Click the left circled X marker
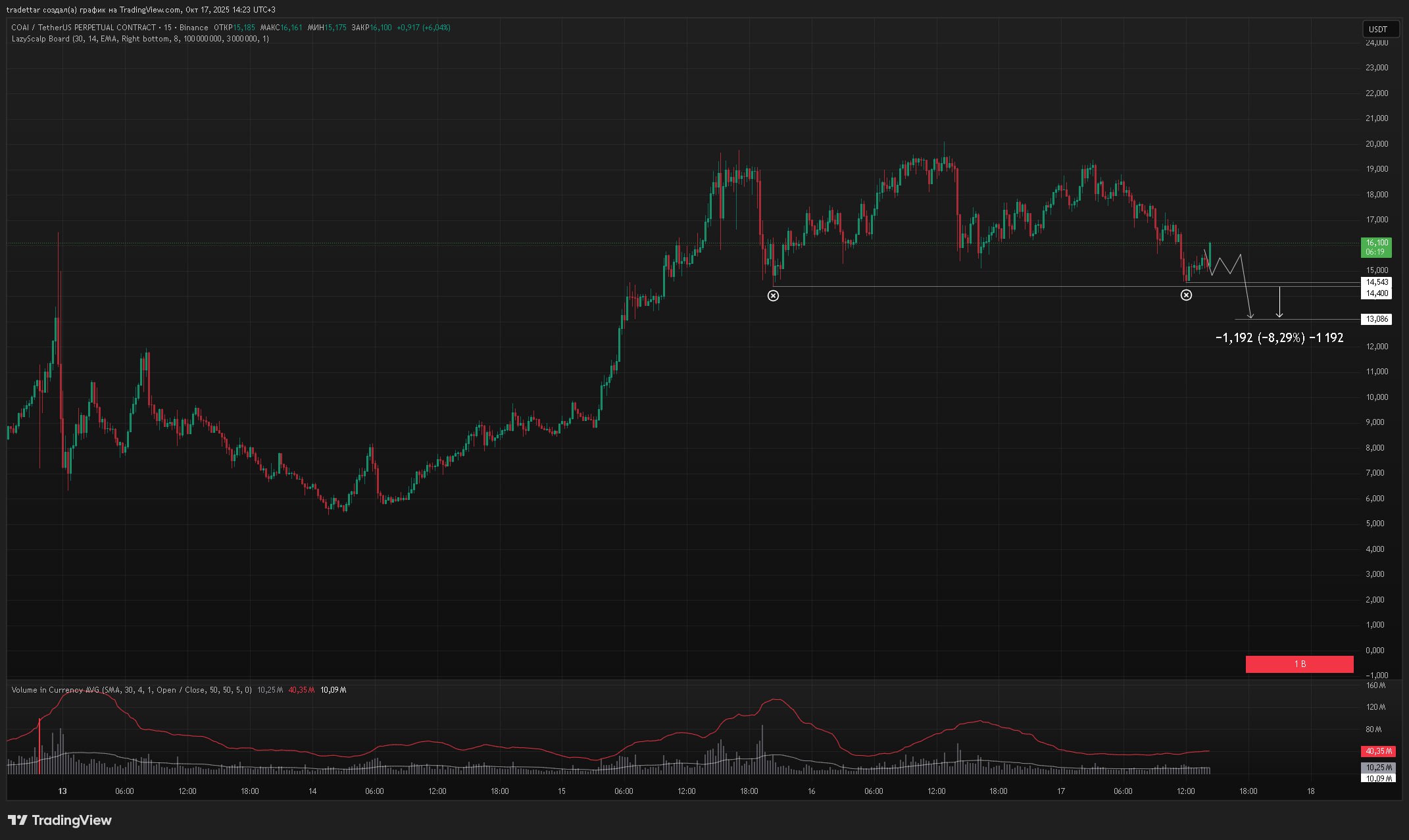The height and width of the screenshot is (840, 1409). pyautogui.click(x=773, y=296)
